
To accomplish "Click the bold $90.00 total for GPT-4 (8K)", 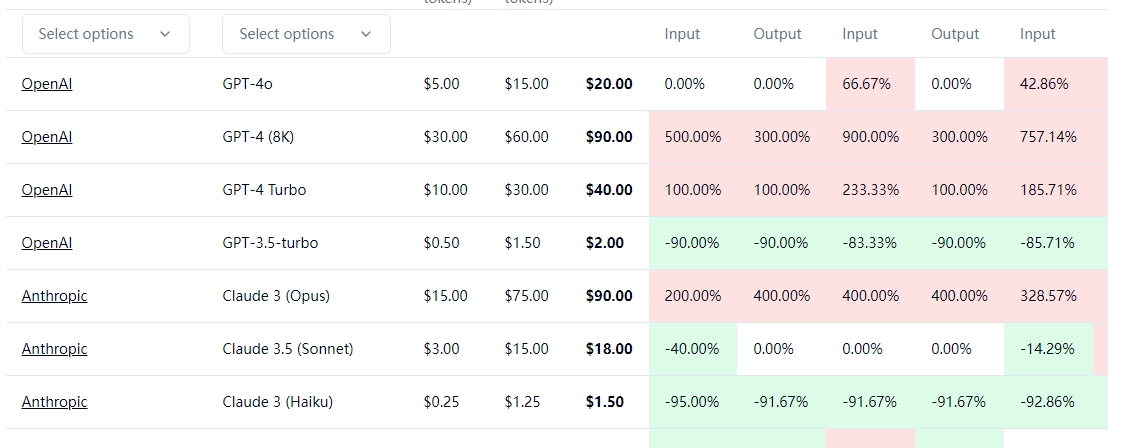I will point(609,137).
